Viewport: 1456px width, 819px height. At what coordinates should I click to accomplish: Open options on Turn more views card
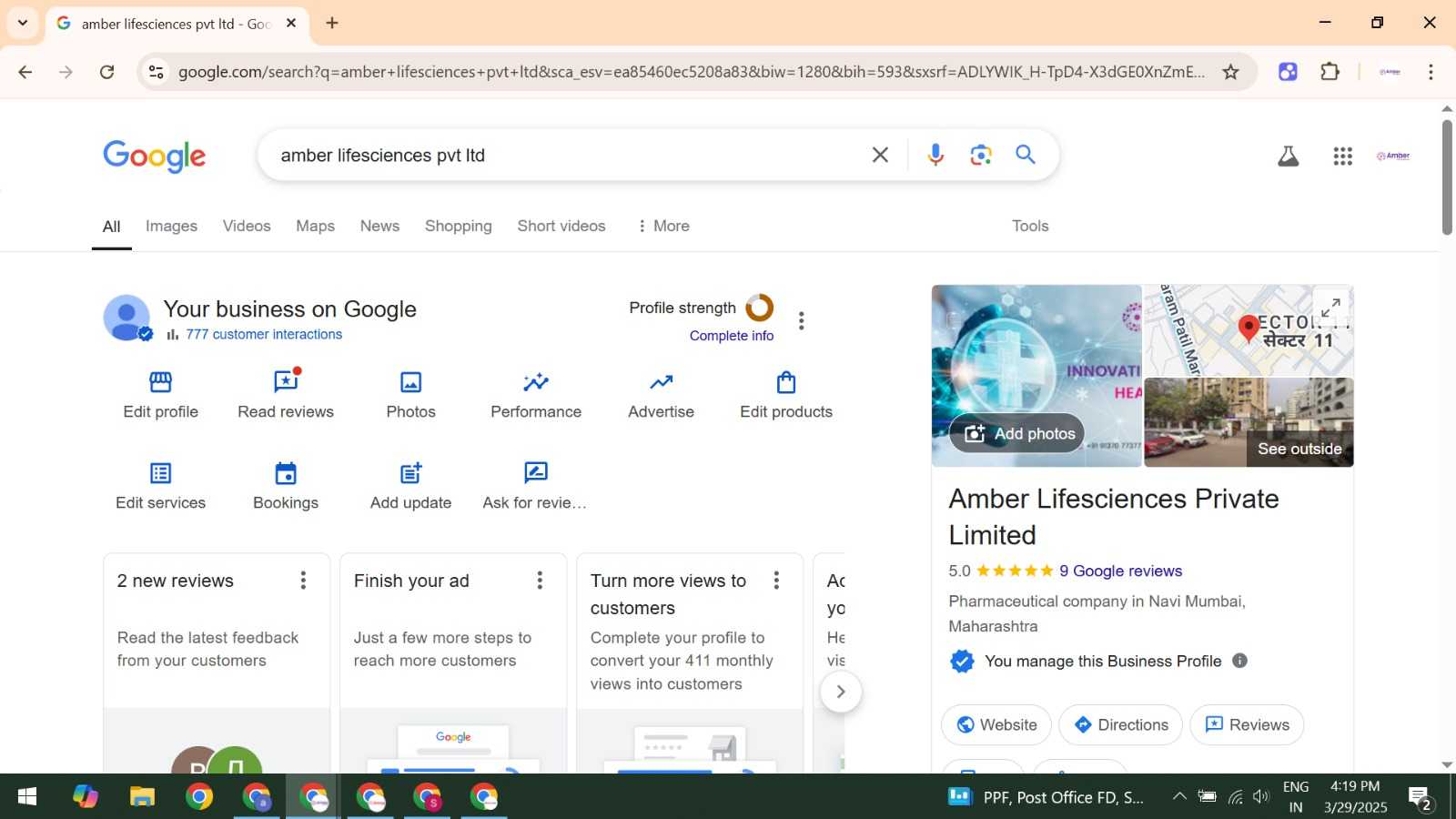776,581
